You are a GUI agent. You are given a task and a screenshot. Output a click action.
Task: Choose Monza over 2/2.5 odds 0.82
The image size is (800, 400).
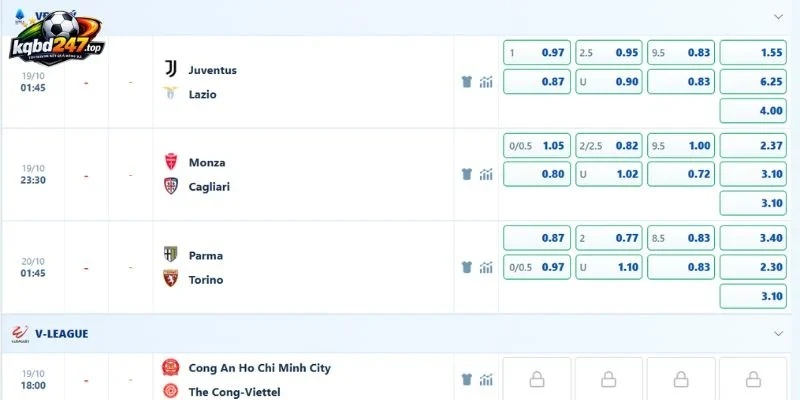tap(609, 145)
